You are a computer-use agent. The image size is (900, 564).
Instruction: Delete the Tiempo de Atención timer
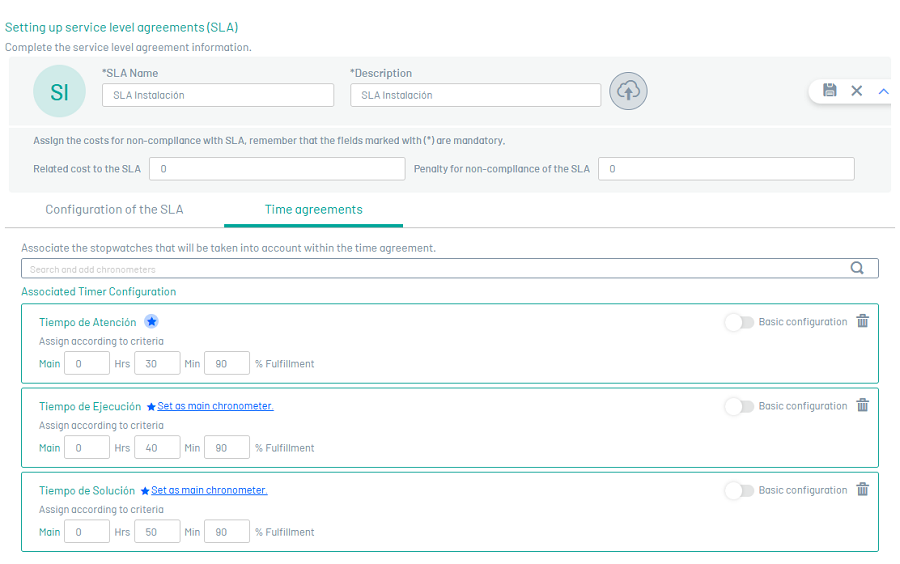pos(863,321)
